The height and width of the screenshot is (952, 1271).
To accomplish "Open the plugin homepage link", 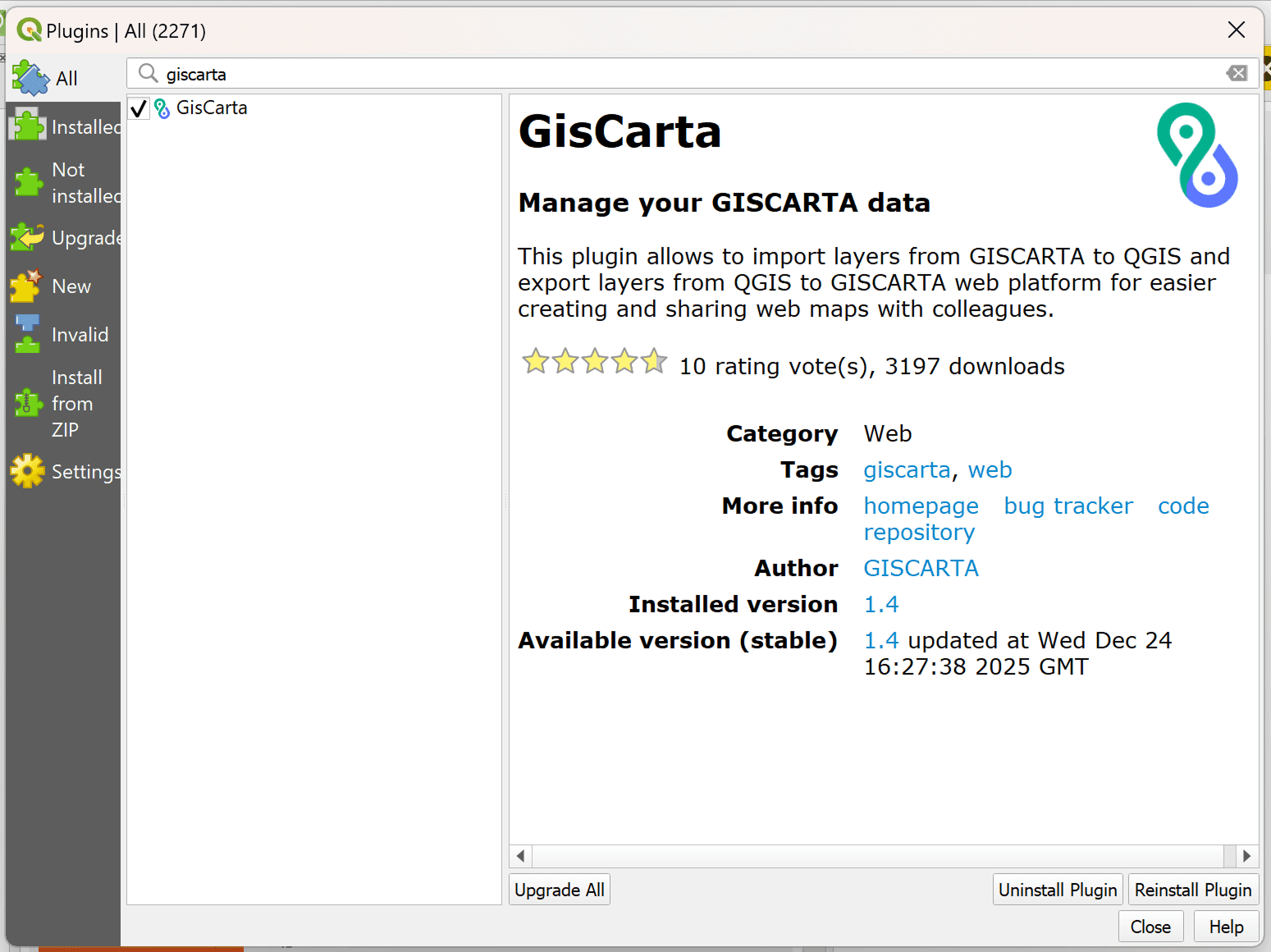I will 921,506.
